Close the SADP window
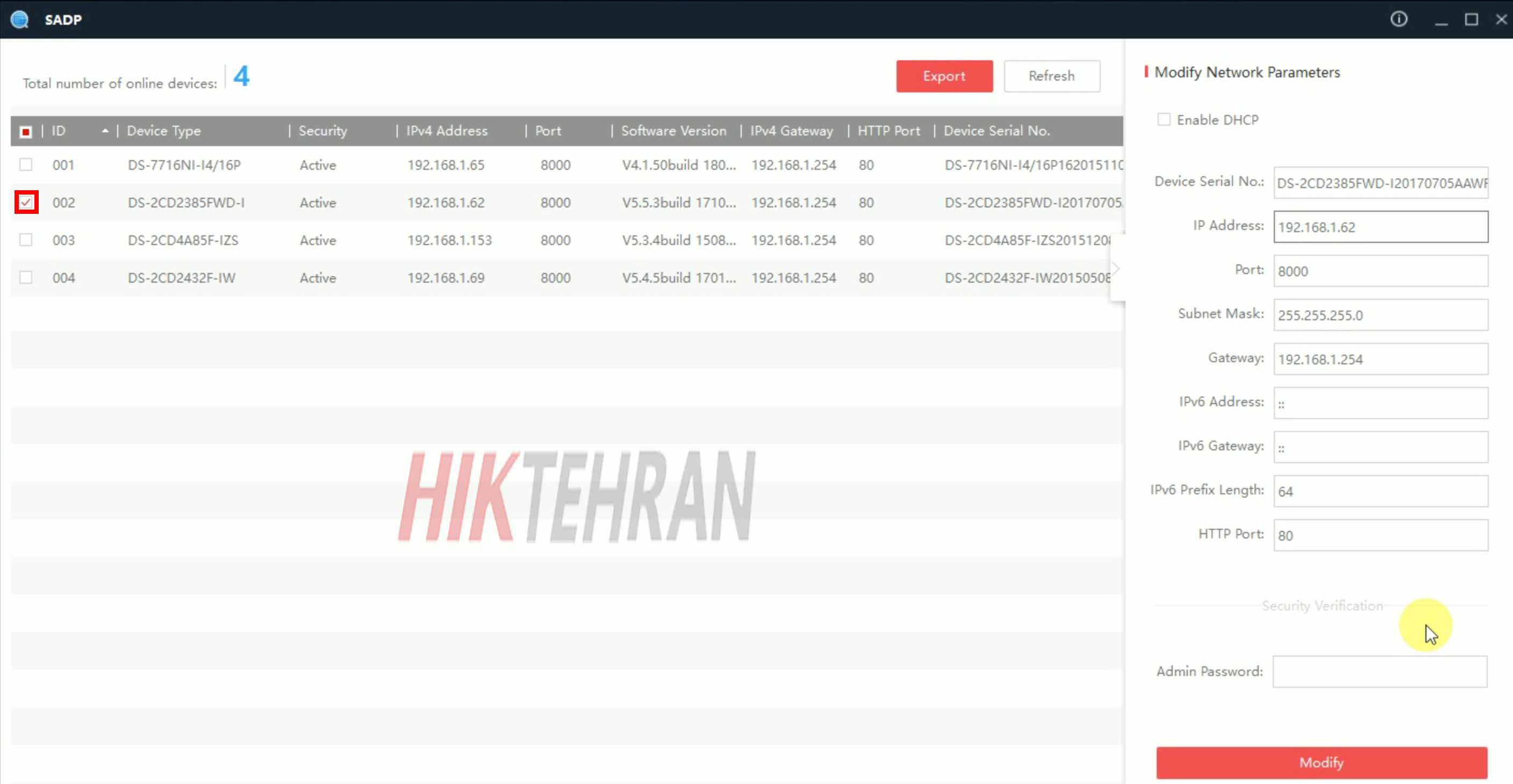The width and height of the screenshot is (1513, 784). 1501,19
